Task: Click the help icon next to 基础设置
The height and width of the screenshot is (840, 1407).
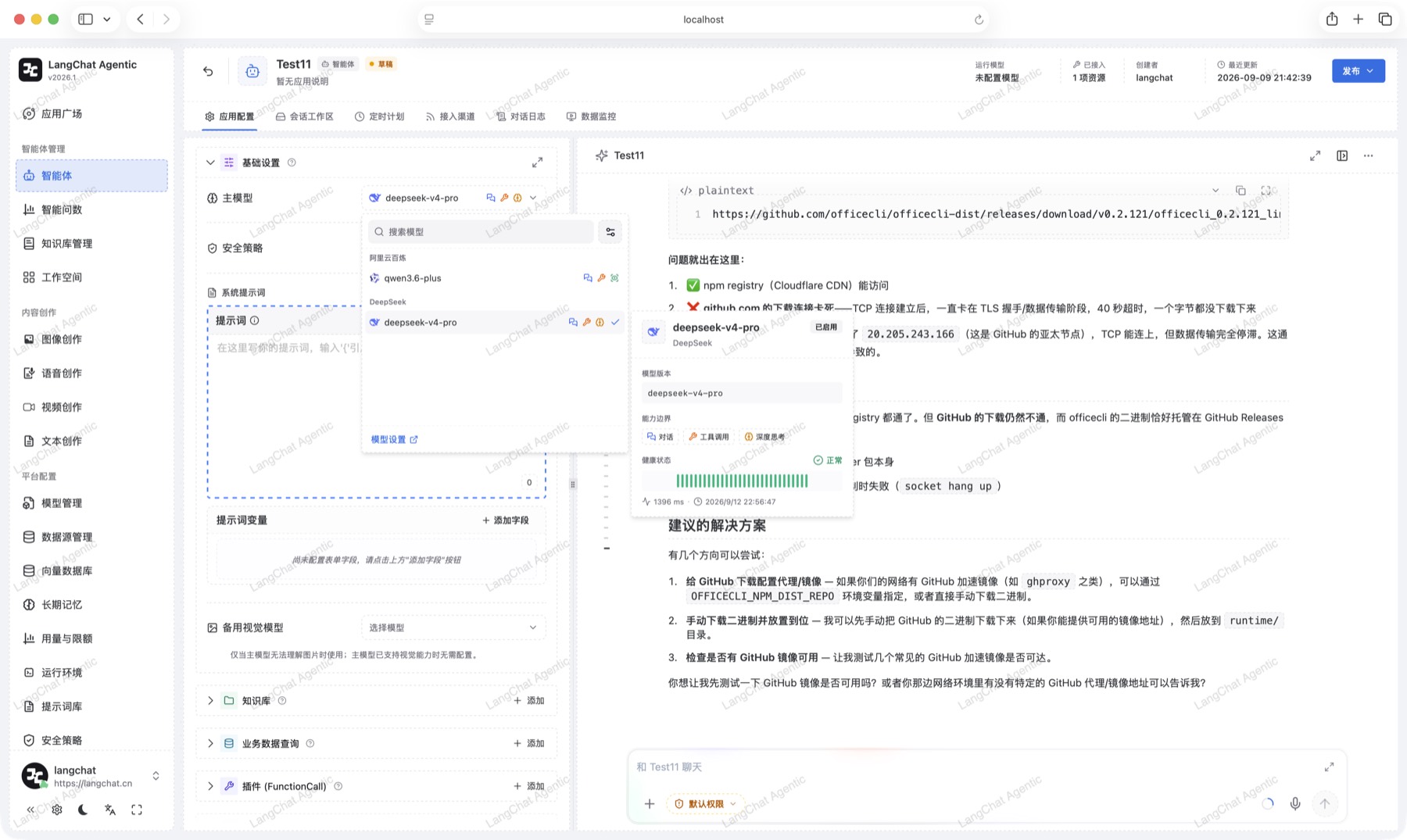Action: pos(292,163)
